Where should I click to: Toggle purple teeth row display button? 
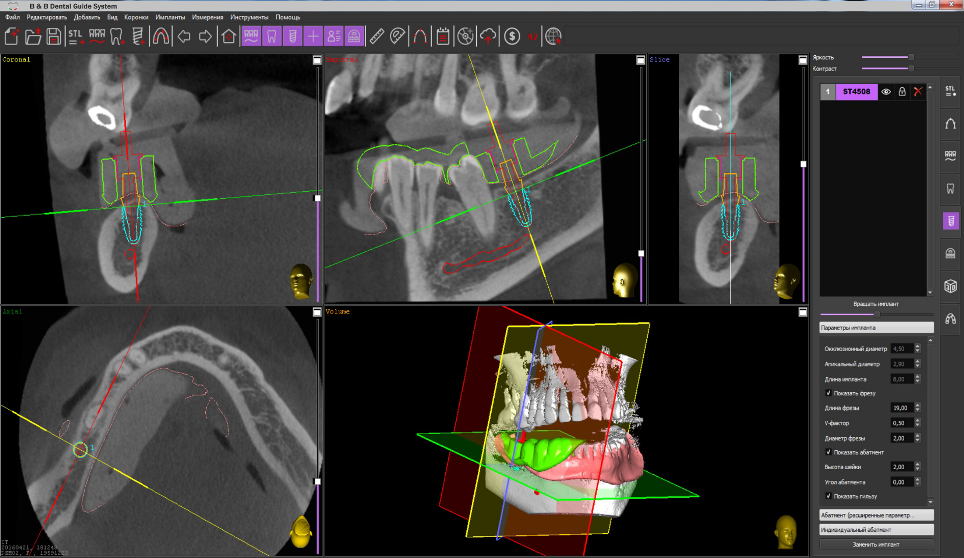coord(251,36)
